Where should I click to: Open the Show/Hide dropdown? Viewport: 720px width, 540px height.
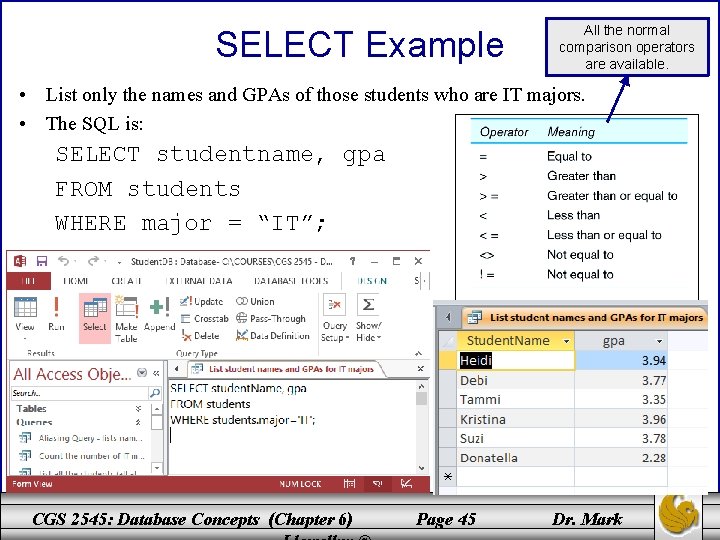[368, 318]
